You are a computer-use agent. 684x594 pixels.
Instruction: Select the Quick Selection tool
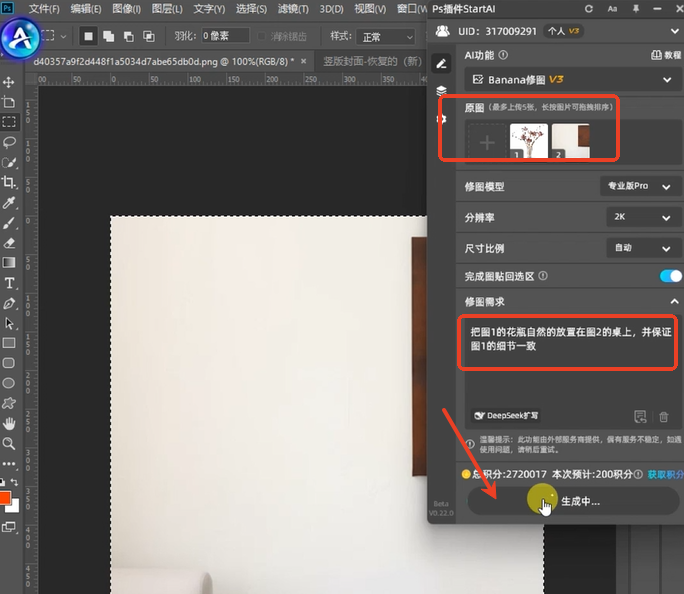9,162
